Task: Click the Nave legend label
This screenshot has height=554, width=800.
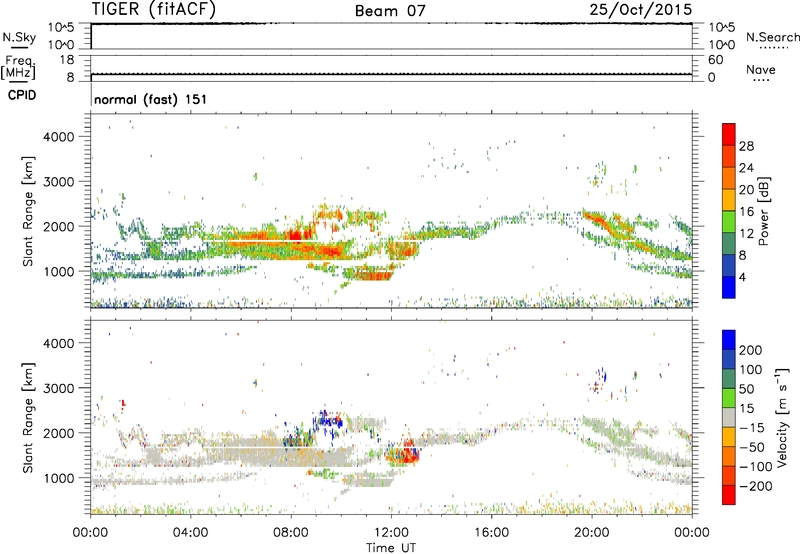Action: tap(761, 69)
